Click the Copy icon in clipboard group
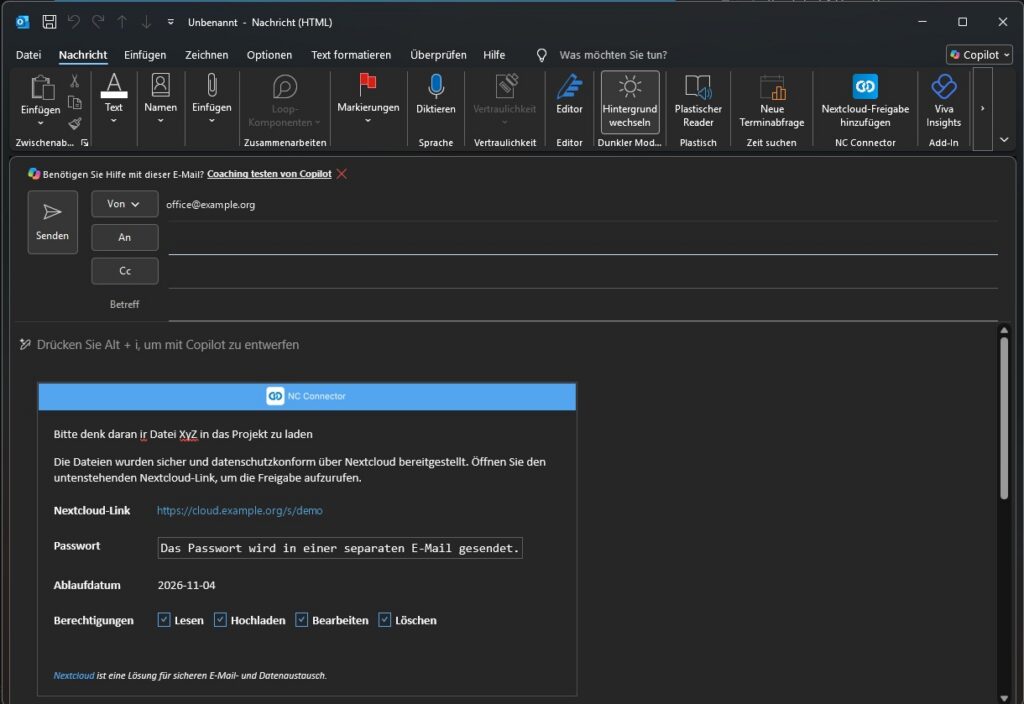Image resolution: width=1024 pixels, height=704 pixels. [74, 102]
